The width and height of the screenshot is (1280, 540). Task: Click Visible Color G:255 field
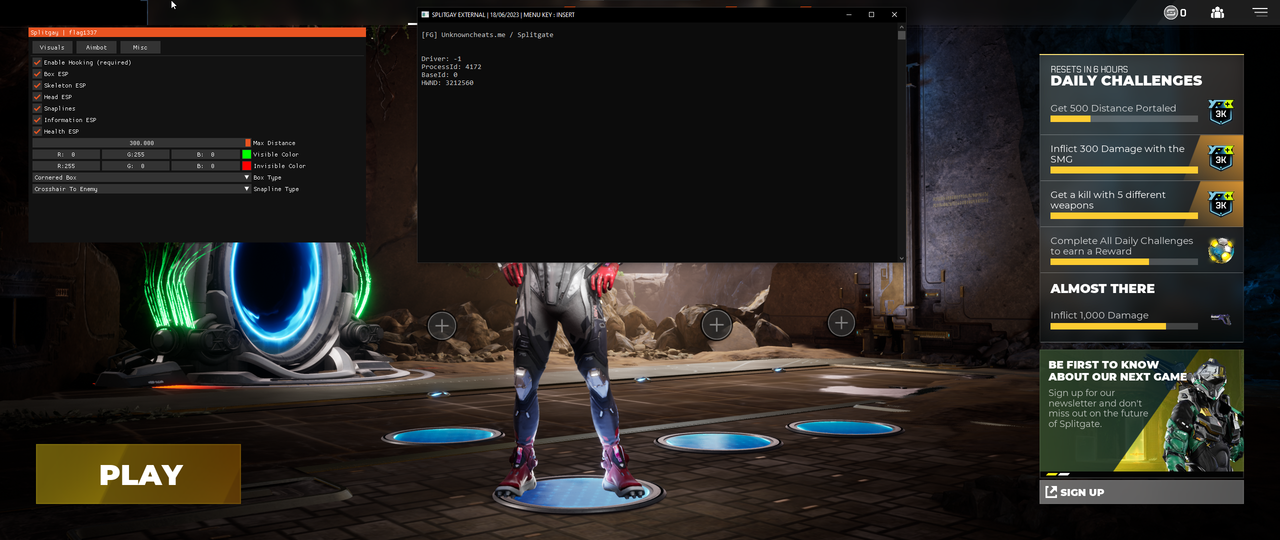coord(135,154)
